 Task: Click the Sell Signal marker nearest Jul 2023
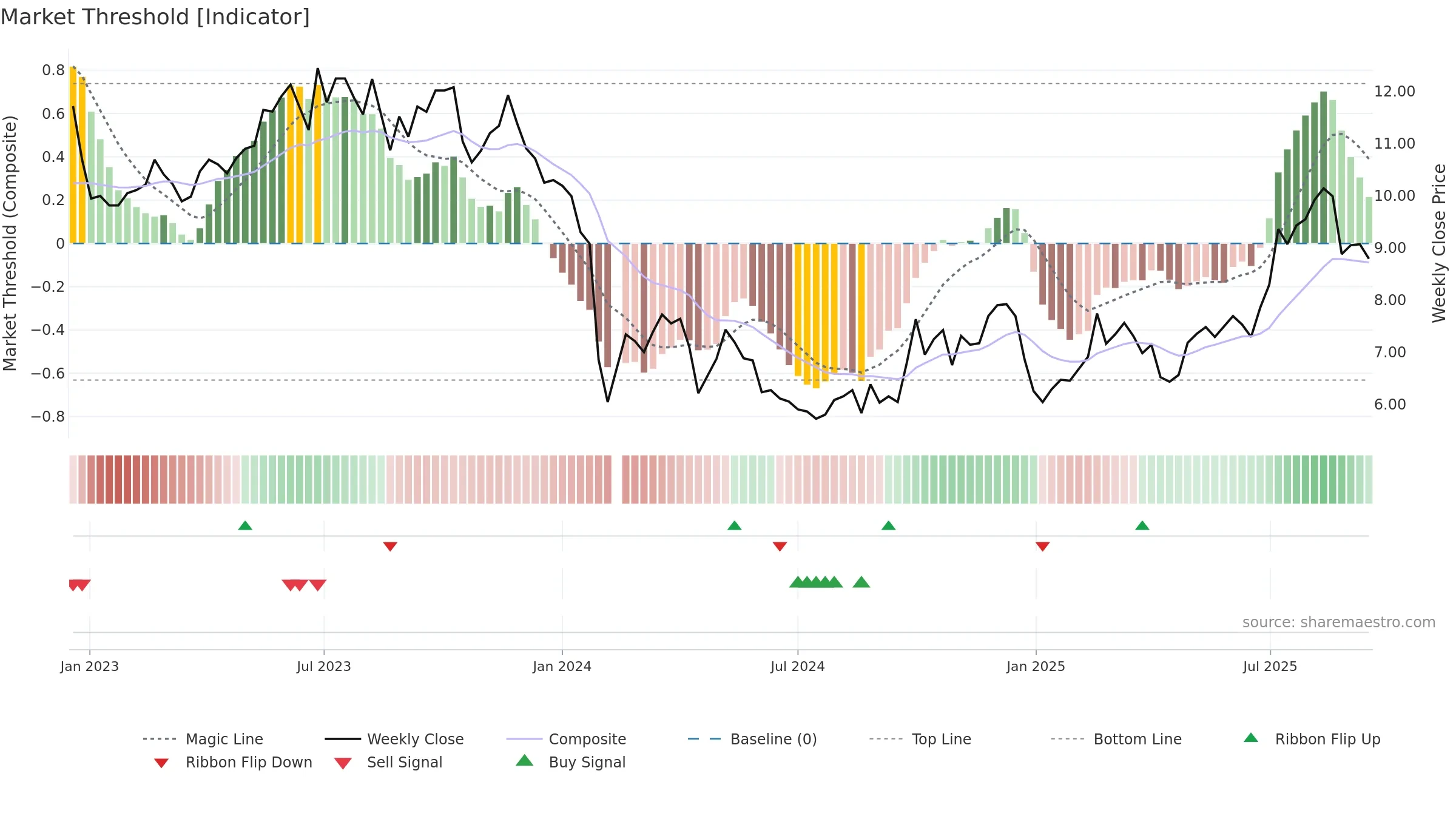click(318, 585)
